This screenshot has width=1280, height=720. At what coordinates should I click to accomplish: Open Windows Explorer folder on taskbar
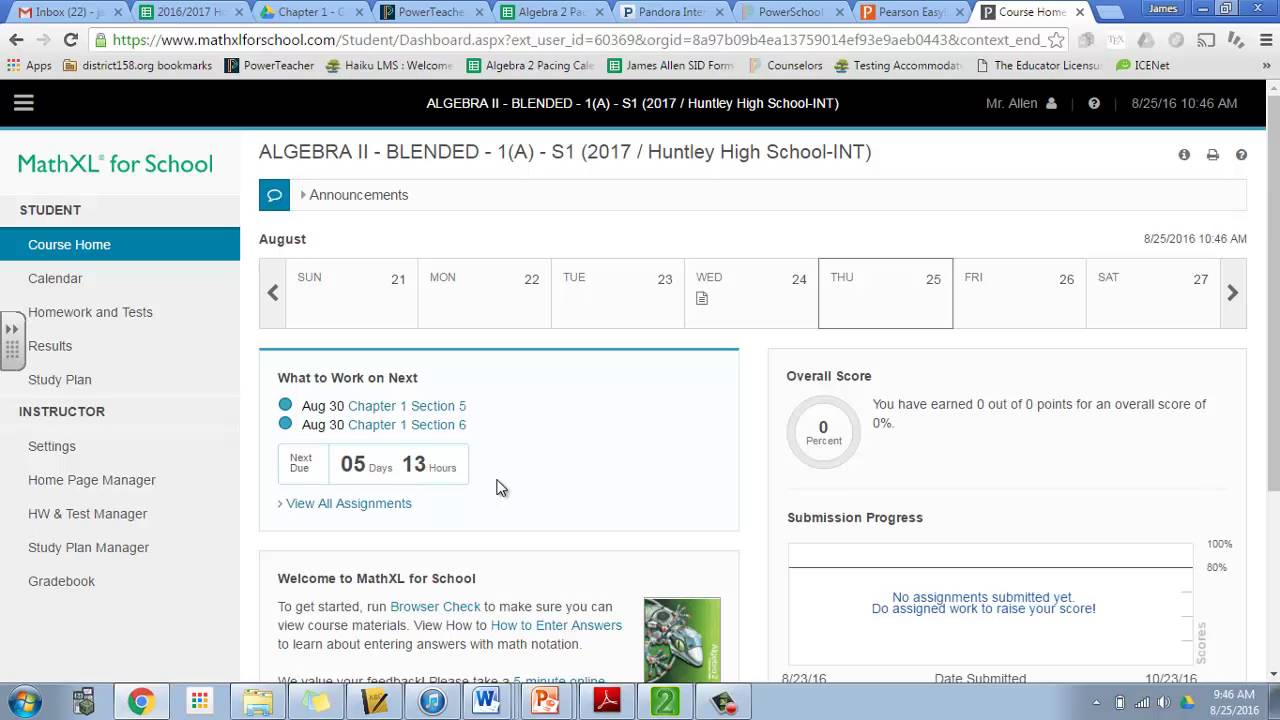click(x=257, y=701)
